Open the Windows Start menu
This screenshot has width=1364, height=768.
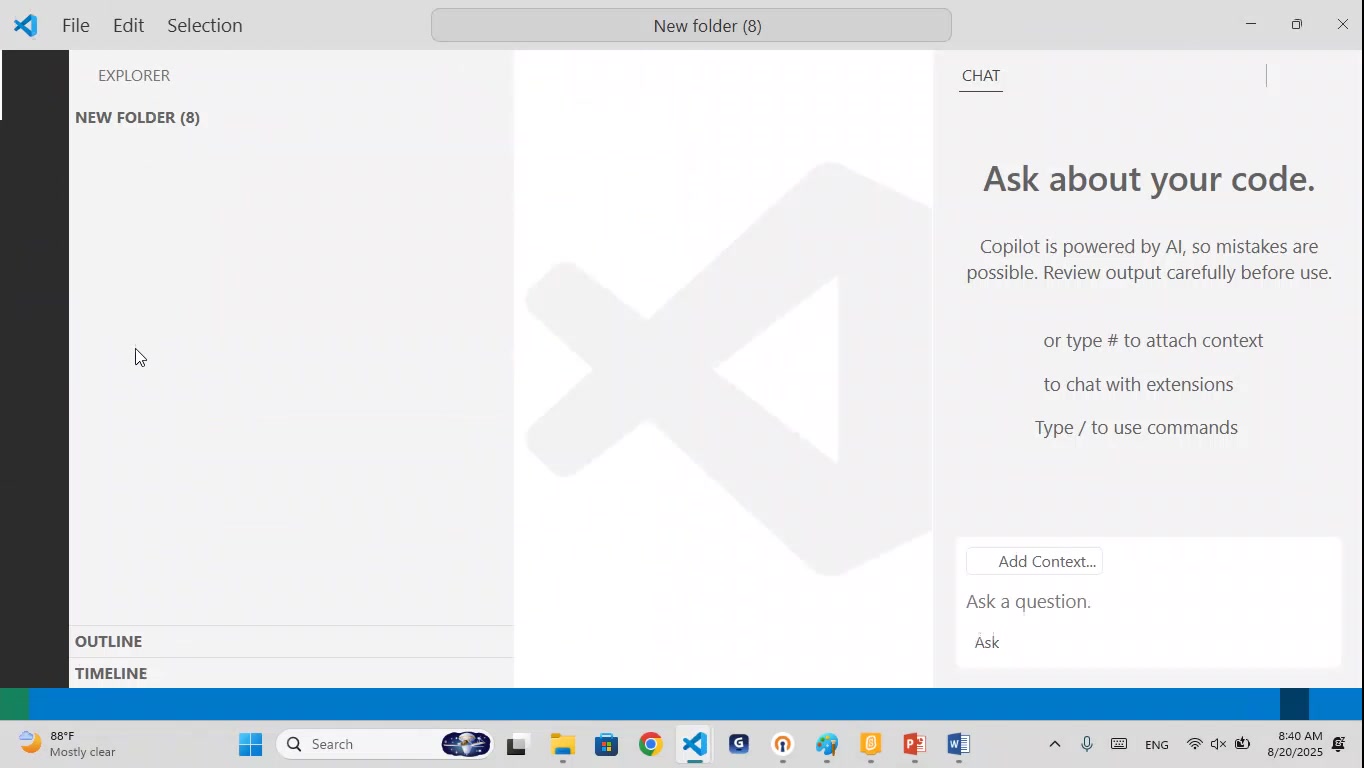251,744
